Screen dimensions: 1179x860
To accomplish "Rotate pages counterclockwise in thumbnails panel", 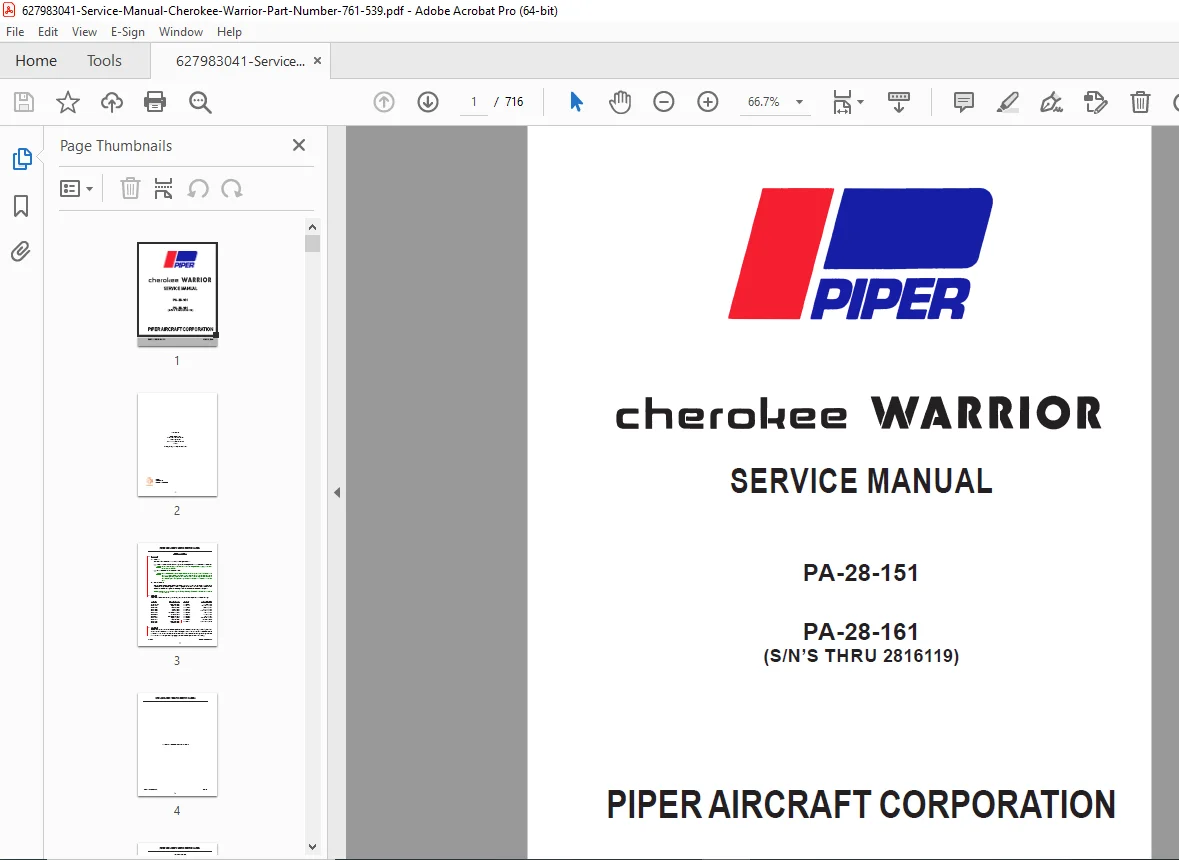I will click(198, 189).
